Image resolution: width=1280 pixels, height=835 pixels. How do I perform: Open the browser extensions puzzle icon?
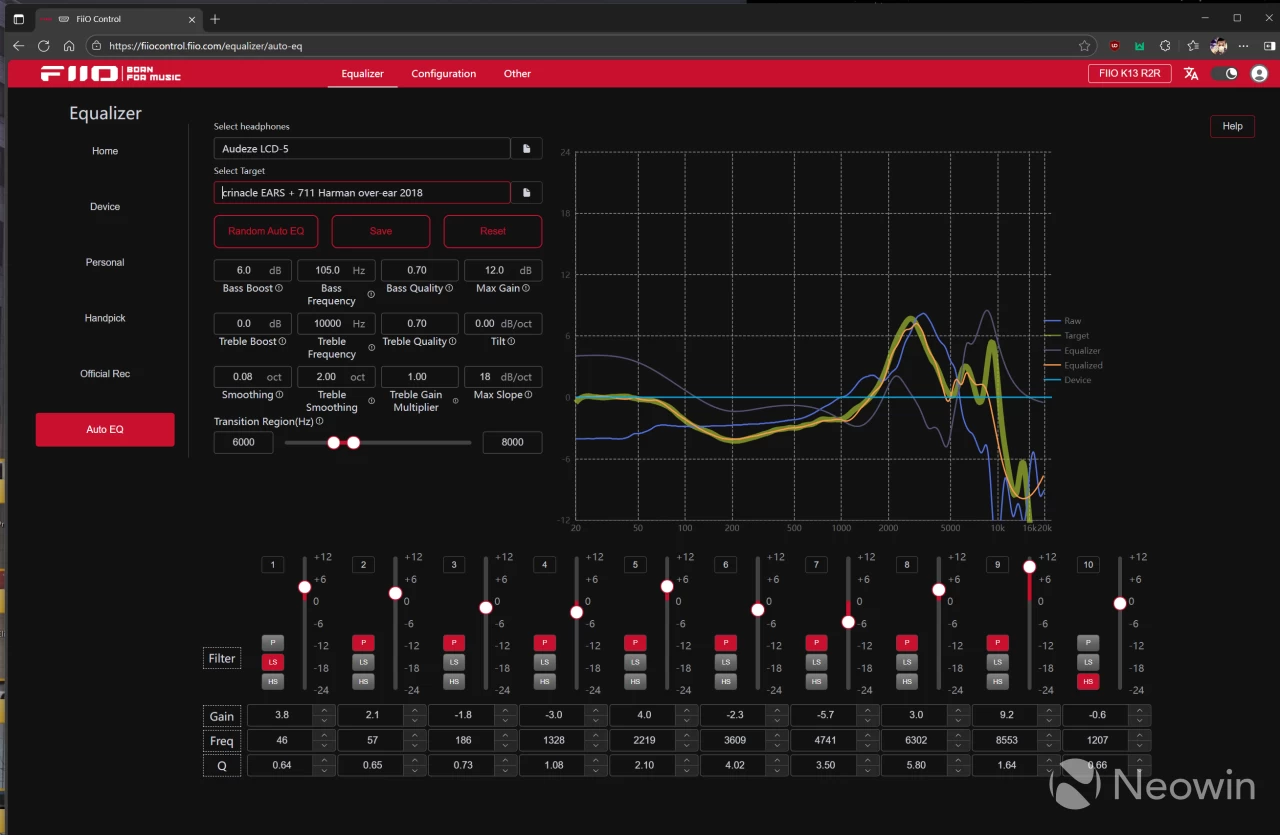1165,45
